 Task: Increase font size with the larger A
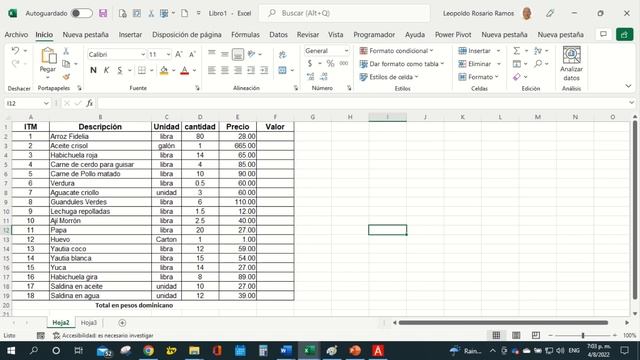coord(179,54)
